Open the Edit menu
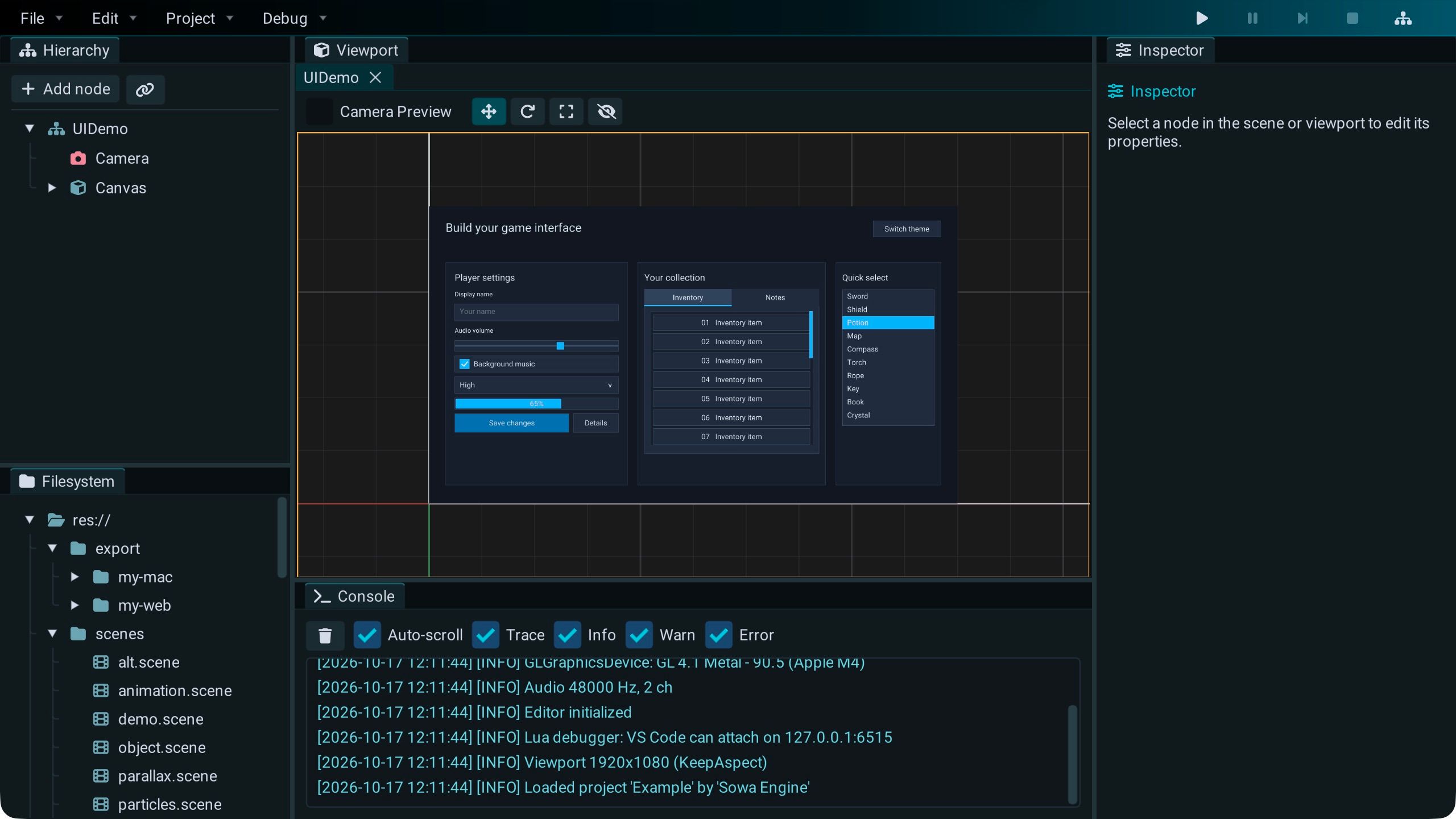 (114, 18)
